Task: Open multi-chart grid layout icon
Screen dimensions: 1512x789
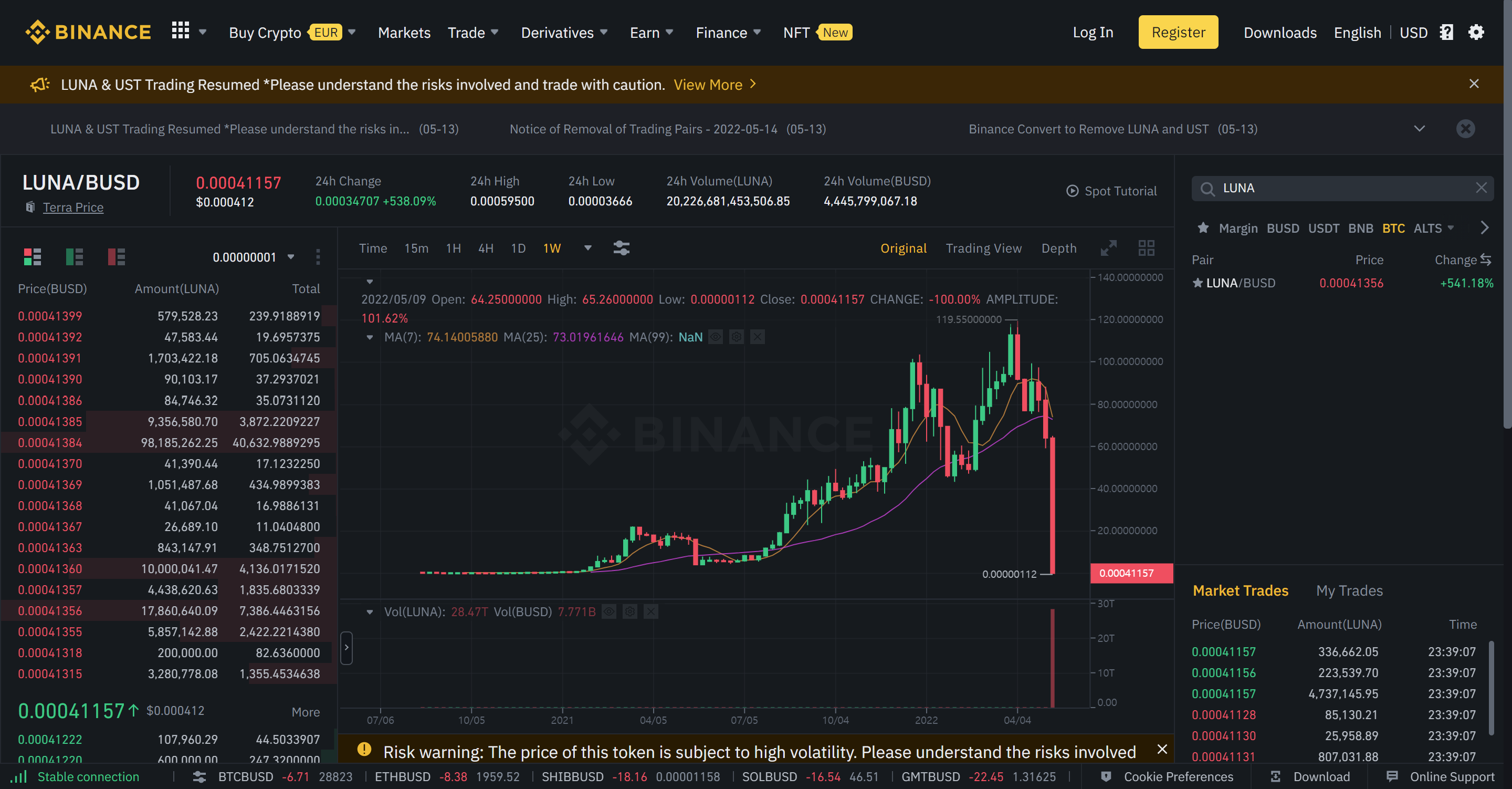Action: (x=1146, y=248)
